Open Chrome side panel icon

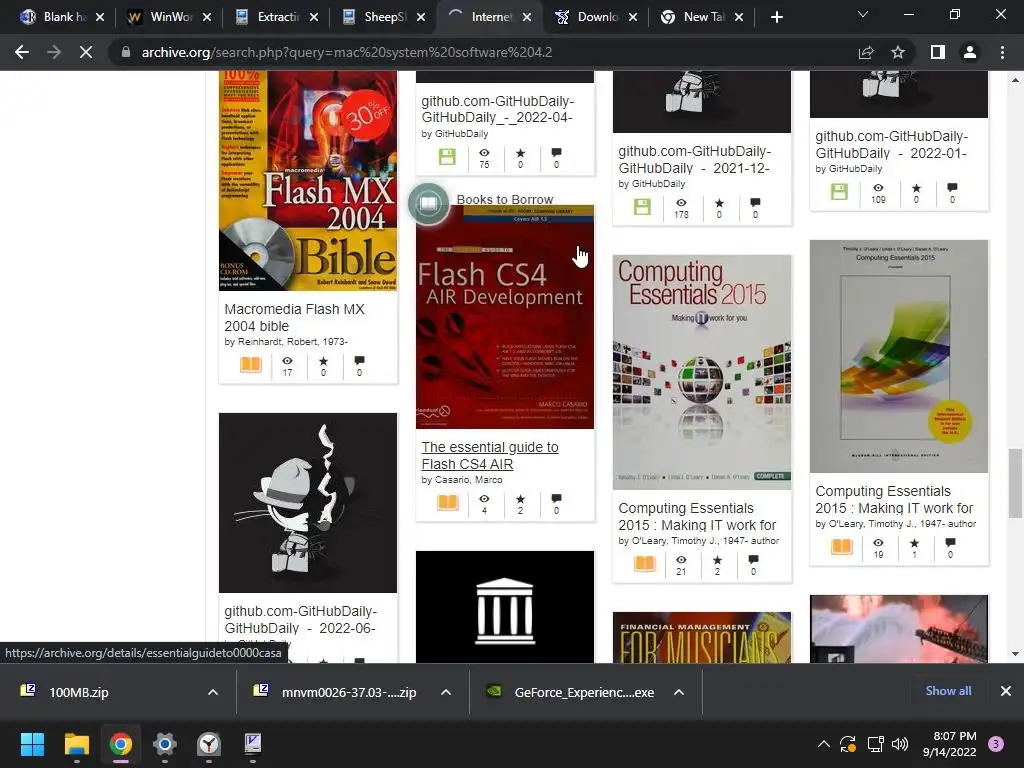pyautogui.click(x=938, y=52)
